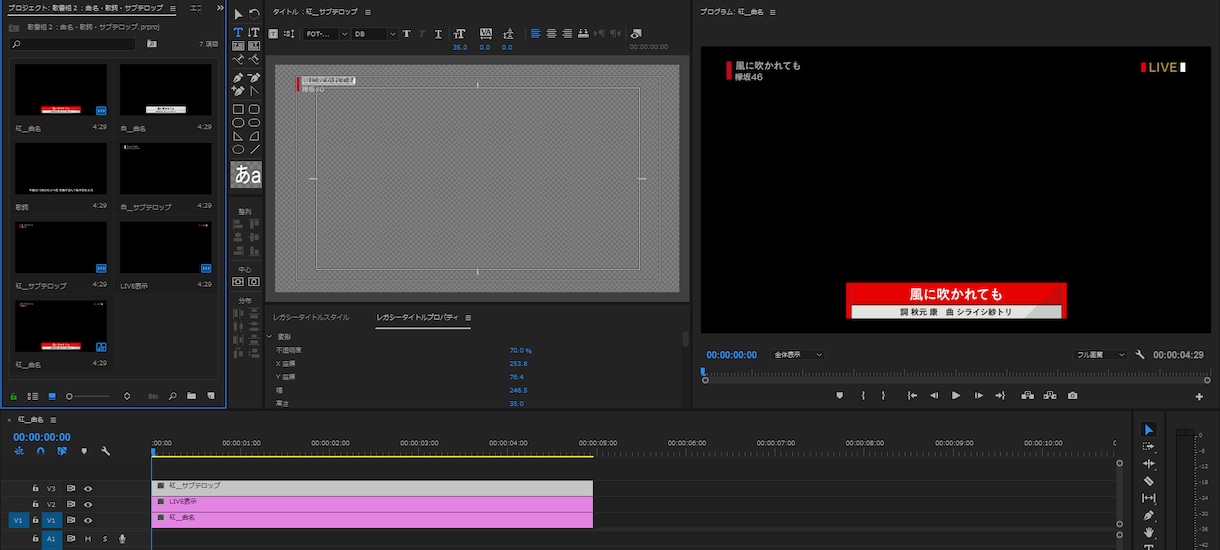
Task: Create a new bin folder
Action: click(192, 396)
